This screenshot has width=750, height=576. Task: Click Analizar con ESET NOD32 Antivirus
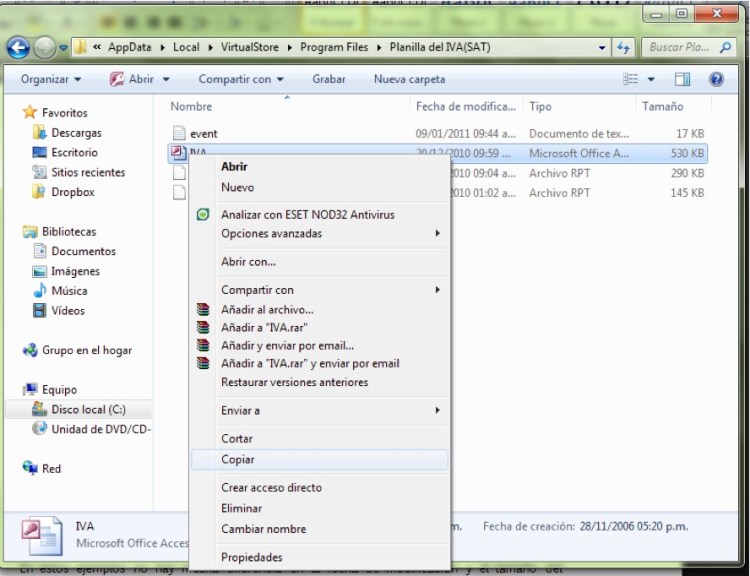coord(307,215)
